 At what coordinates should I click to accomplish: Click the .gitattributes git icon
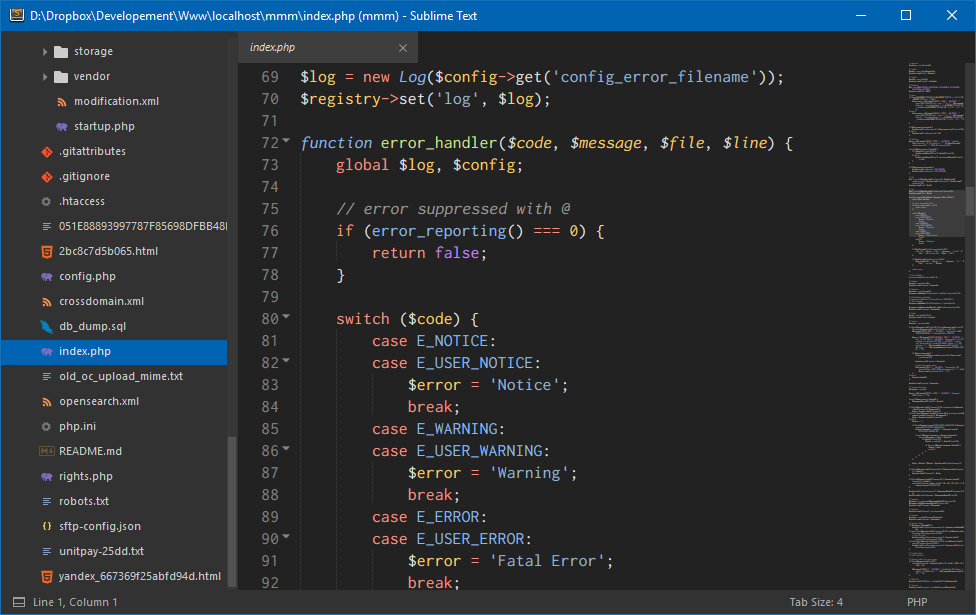[47, 151]
